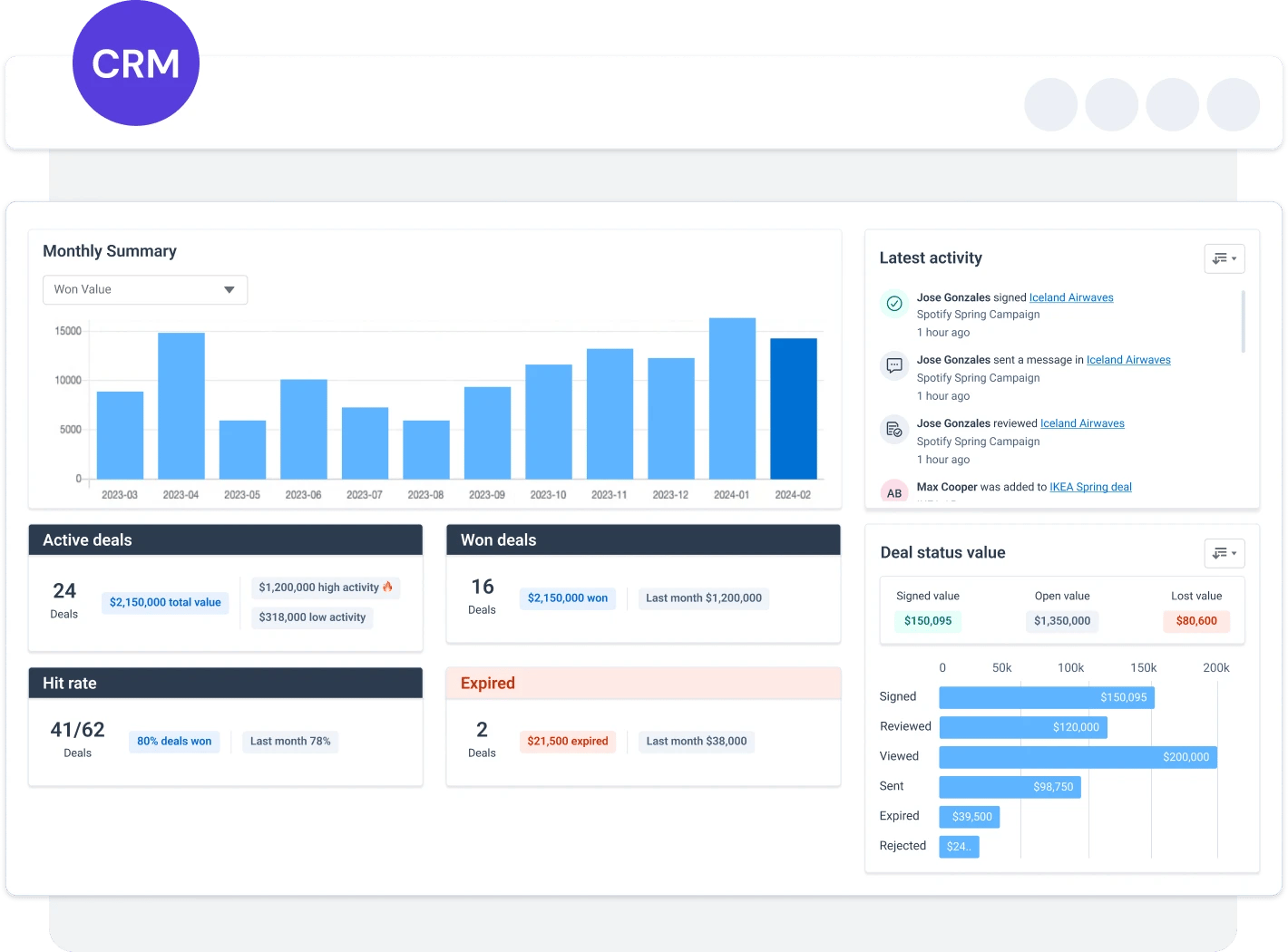
Task: Open Iceland Airwaves link in signed activity
Action: [1071, 297]
